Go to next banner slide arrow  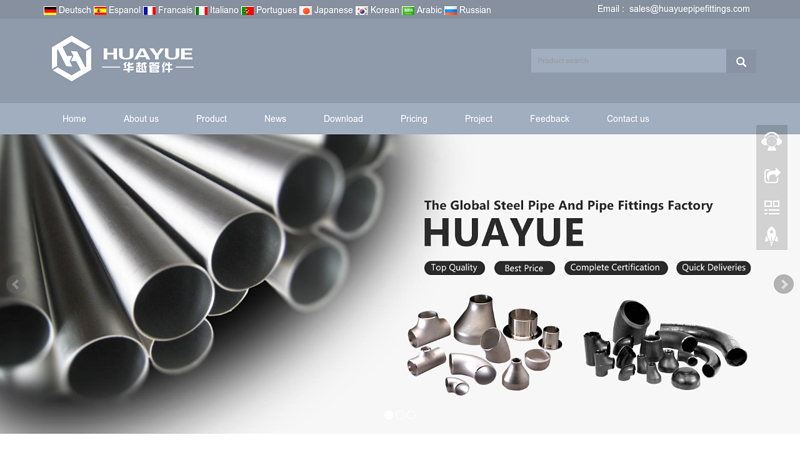click(x=784, y=284)
